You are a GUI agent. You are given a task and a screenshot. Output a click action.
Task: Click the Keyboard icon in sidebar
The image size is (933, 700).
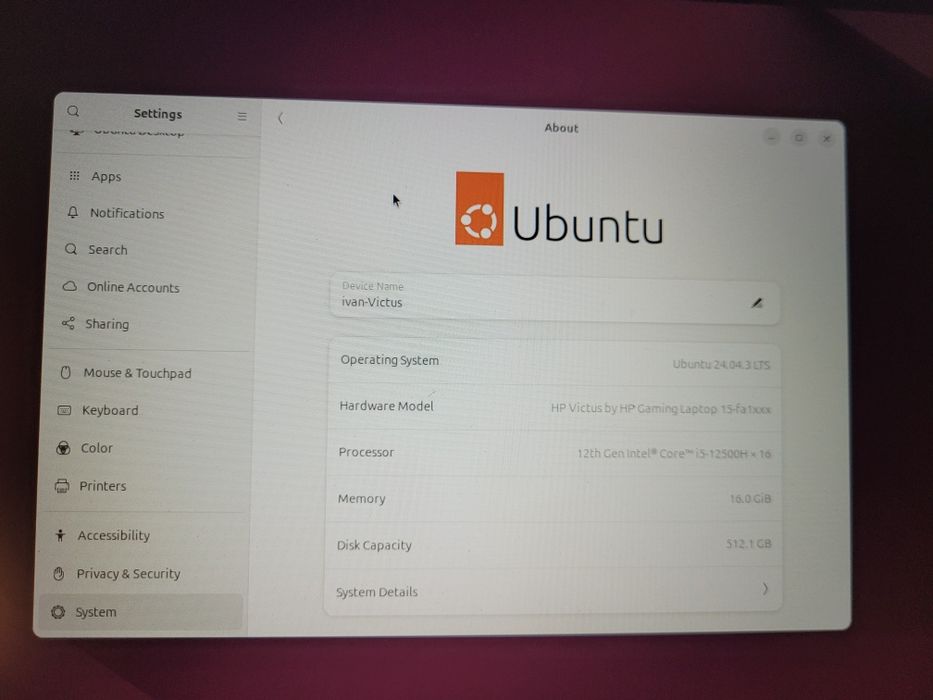(64, 410)
